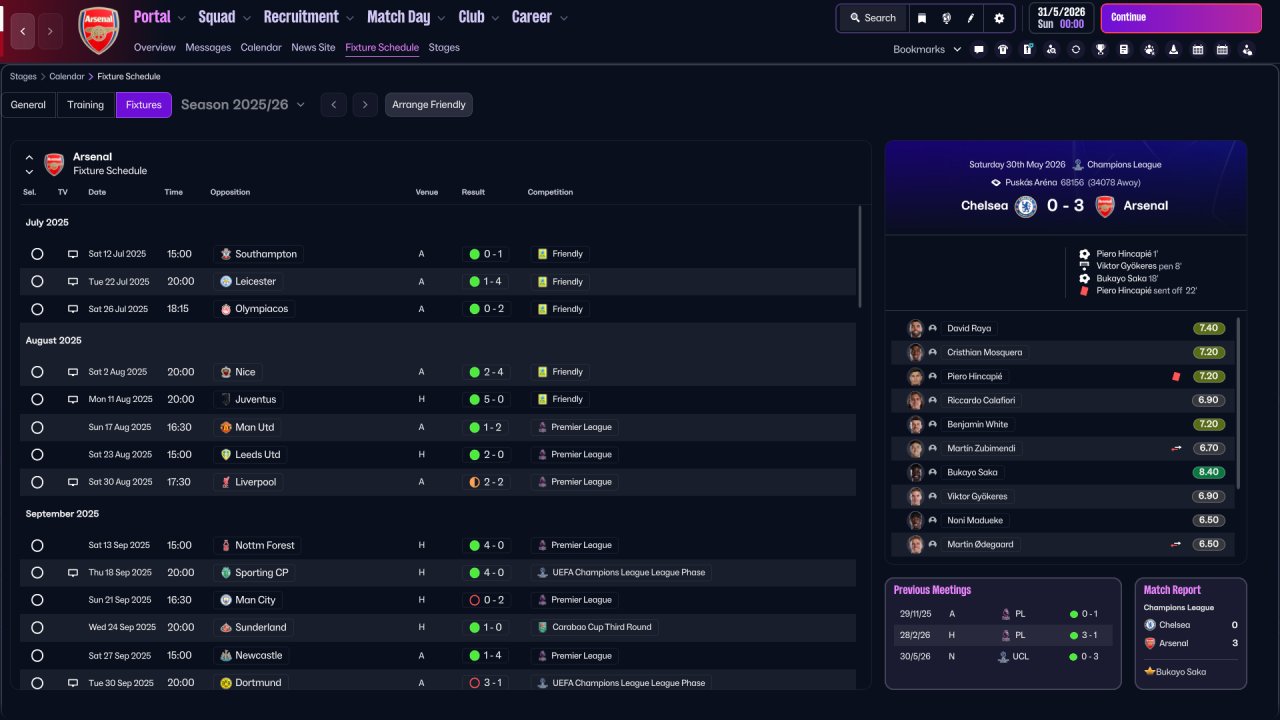Open Stages in the sub-menu under the top bar
The width and height of the screenshot is (1280, 720).
click(x=444, y=47)
